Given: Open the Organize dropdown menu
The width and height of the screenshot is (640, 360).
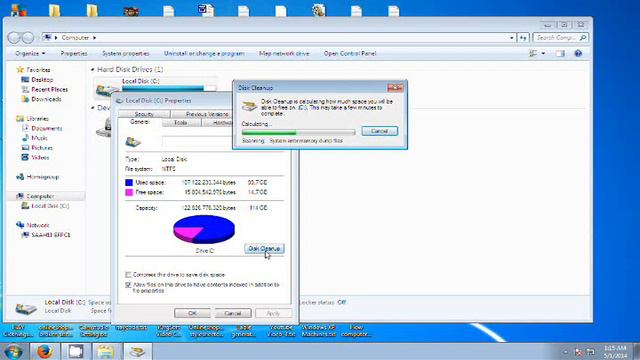Looking at the screenshot, I should click(30, 53).
